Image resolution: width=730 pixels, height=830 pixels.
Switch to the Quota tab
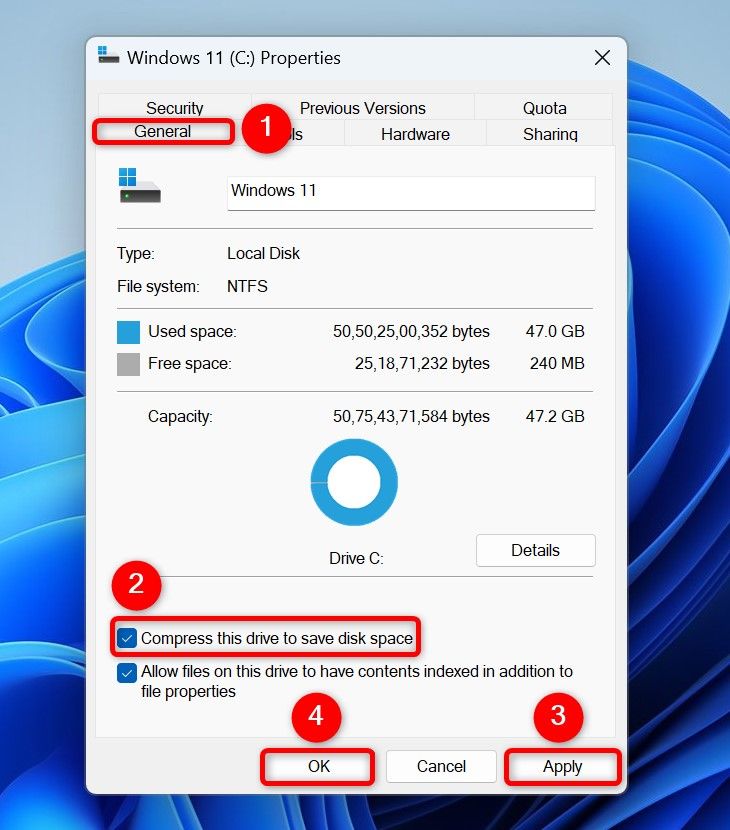(x=544, y=107)
